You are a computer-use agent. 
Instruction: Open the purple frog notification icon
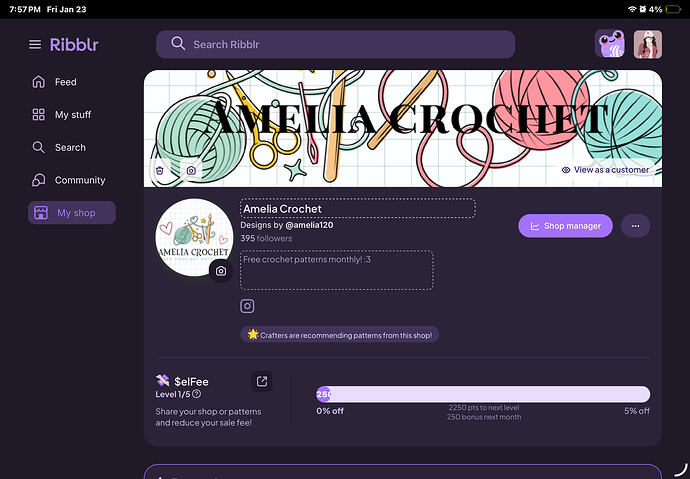tap(610, 44)
